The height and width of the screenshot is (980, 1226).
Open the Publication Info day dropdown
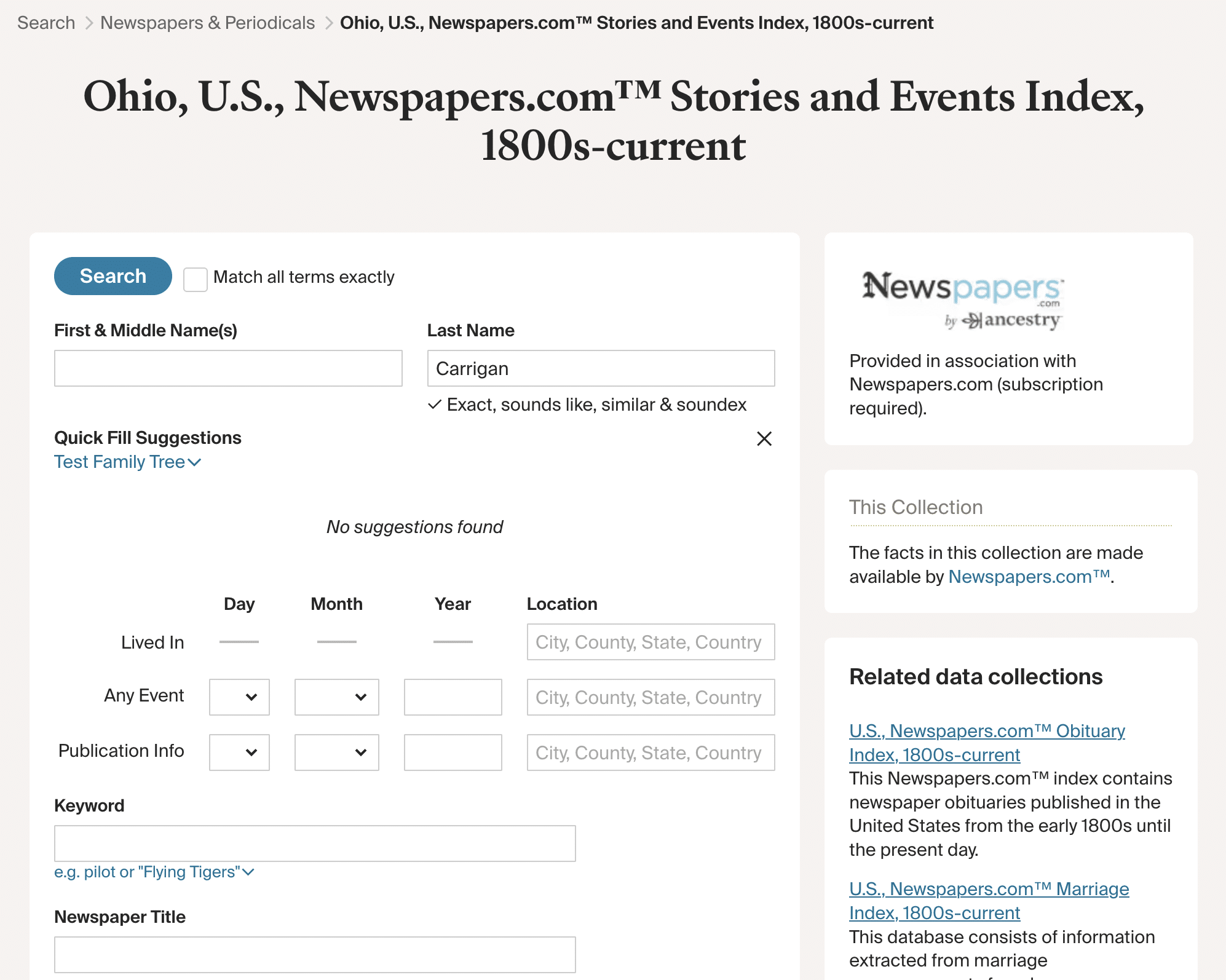pyautogui.click(x=239, y=753)
